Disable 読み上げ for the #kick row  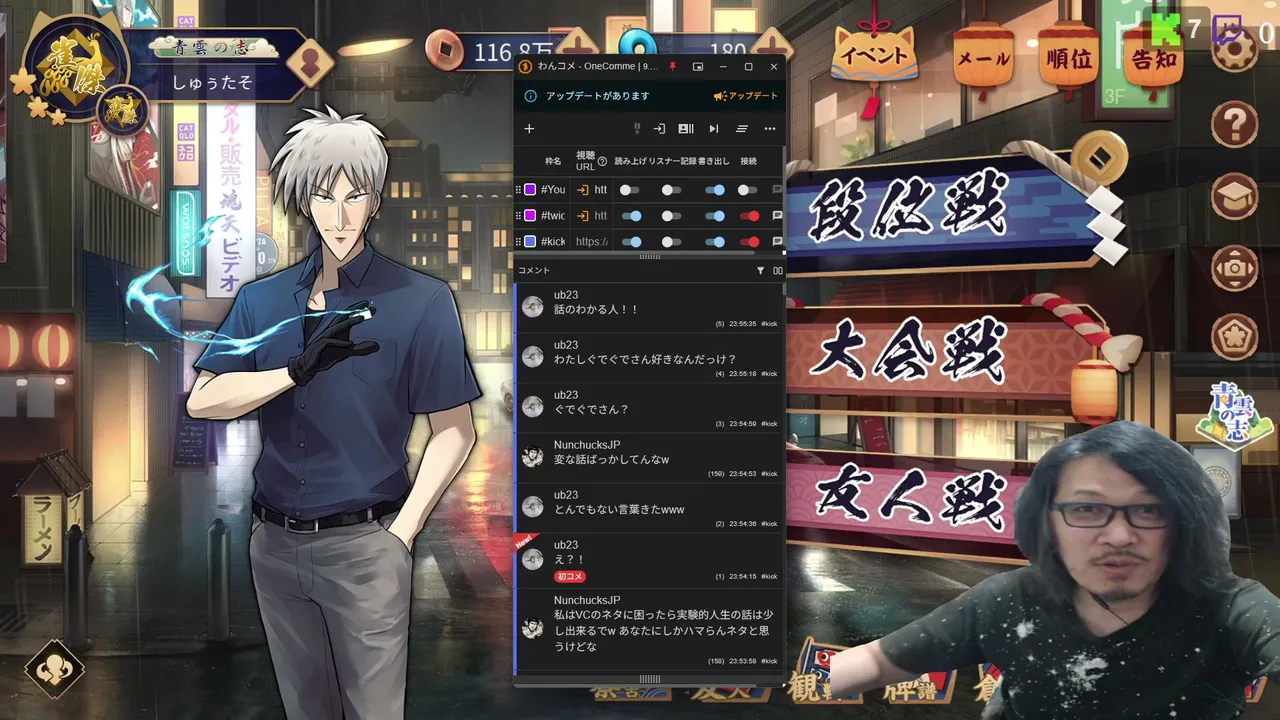coord(631,241)
